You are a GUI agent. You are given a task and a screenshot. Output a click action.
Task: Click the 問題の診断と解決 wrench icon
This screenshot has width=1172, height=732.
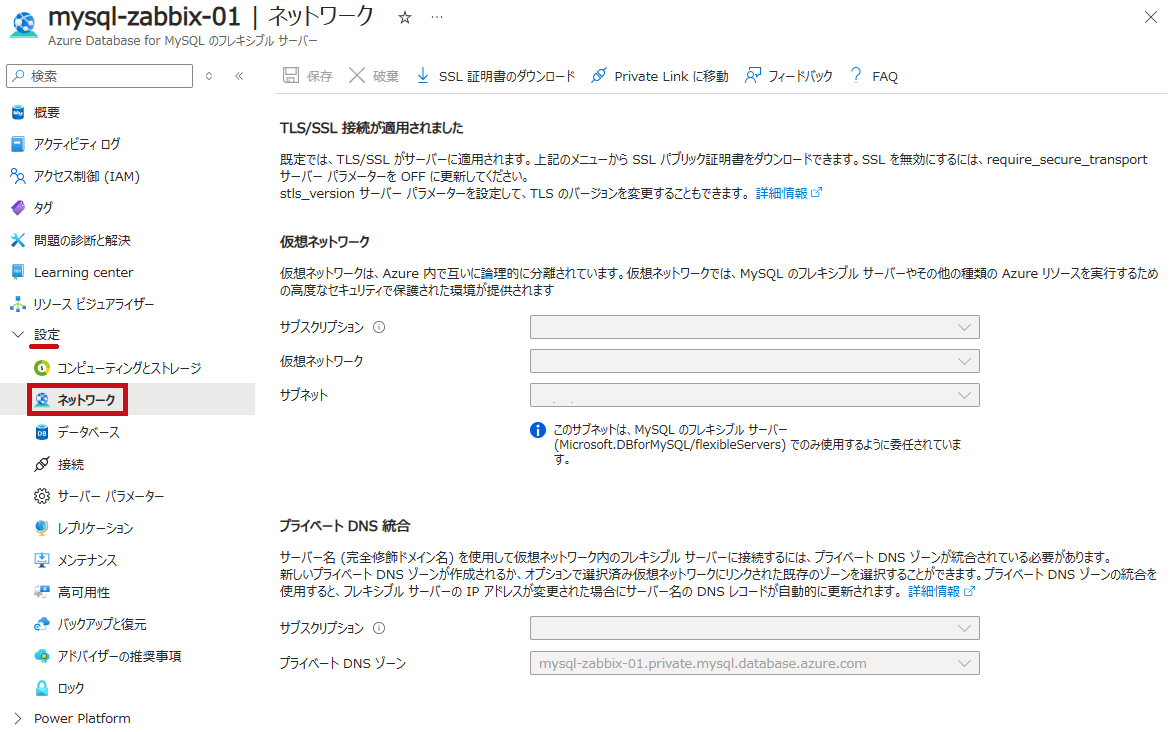[18, 240]
